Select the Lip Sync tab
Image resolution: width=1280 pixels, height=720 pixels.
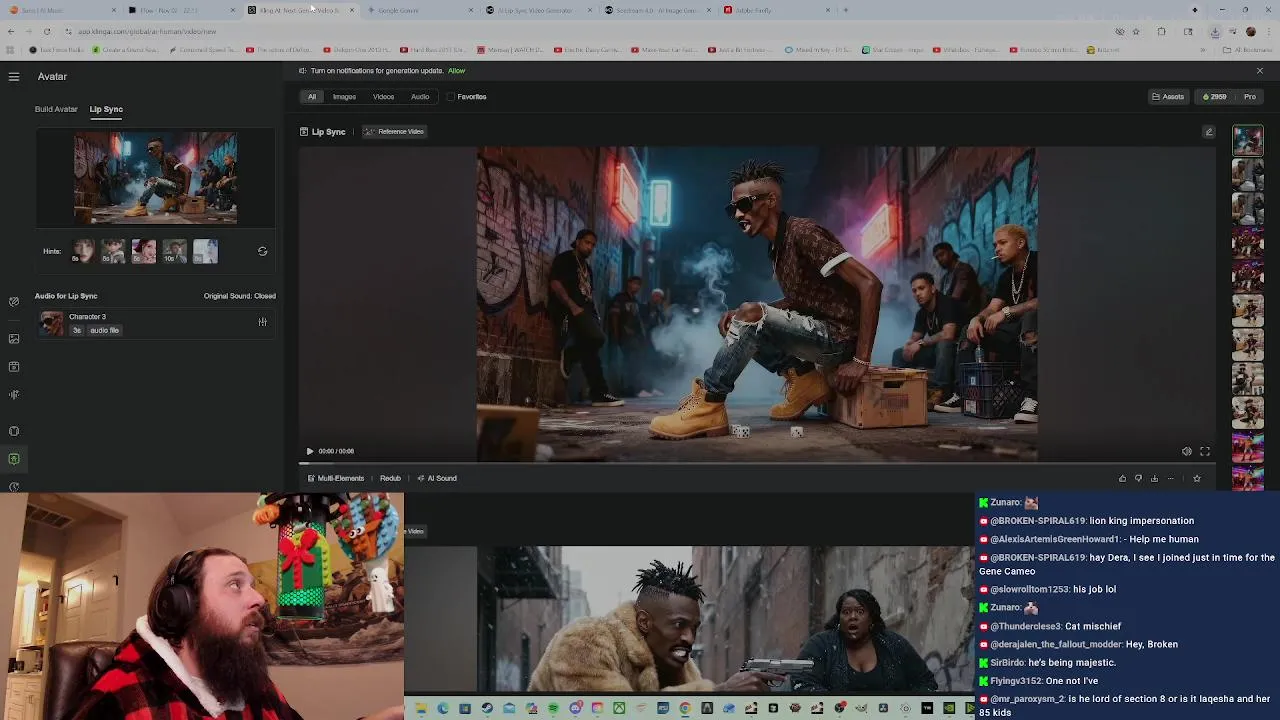106,109
